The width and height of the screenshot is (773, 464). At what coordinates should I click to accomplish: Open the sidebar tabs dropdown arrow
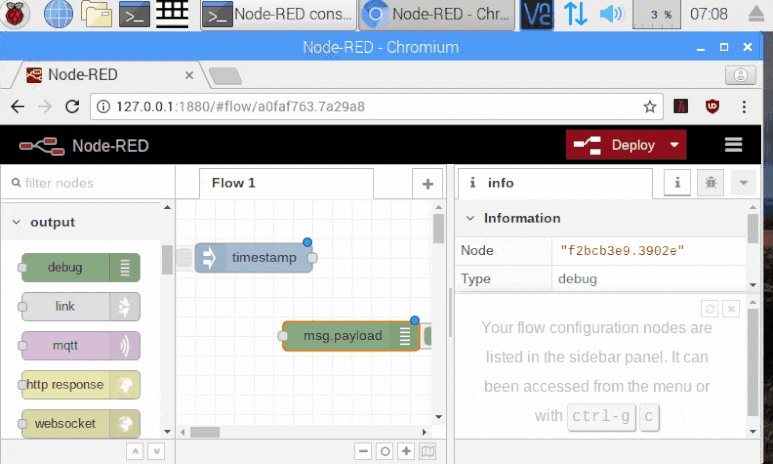click(741, 183)
